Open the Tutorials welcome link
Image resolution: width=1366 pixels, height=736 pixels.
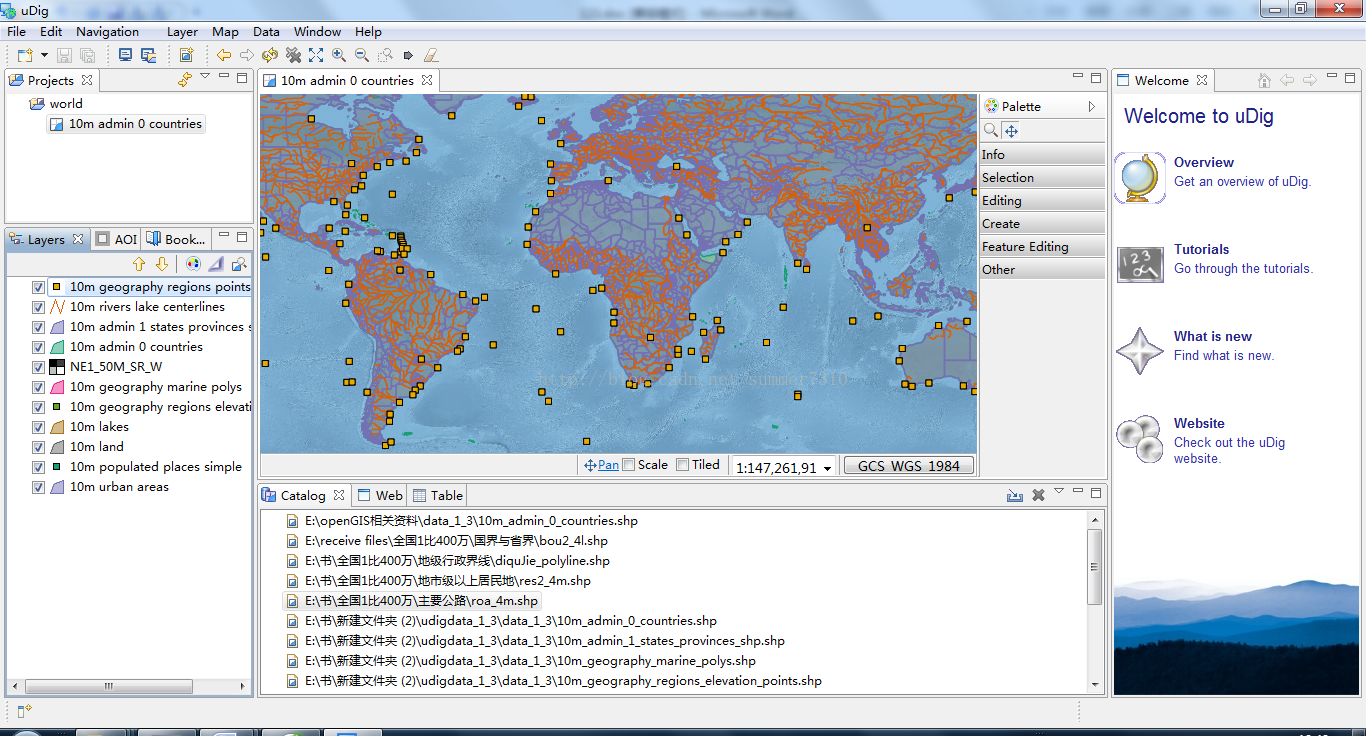click(x=1202, y=249)
